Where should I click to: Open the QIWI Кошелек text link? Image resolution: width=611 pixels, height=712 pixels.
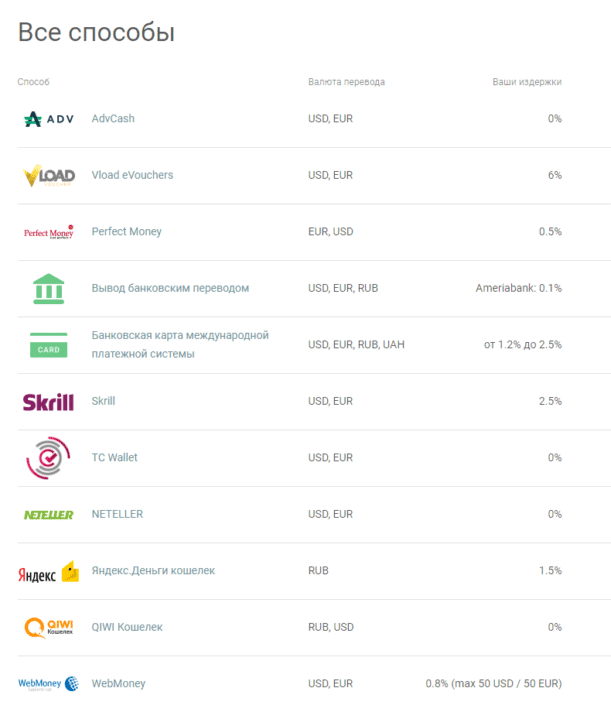(x=127, y=627)
